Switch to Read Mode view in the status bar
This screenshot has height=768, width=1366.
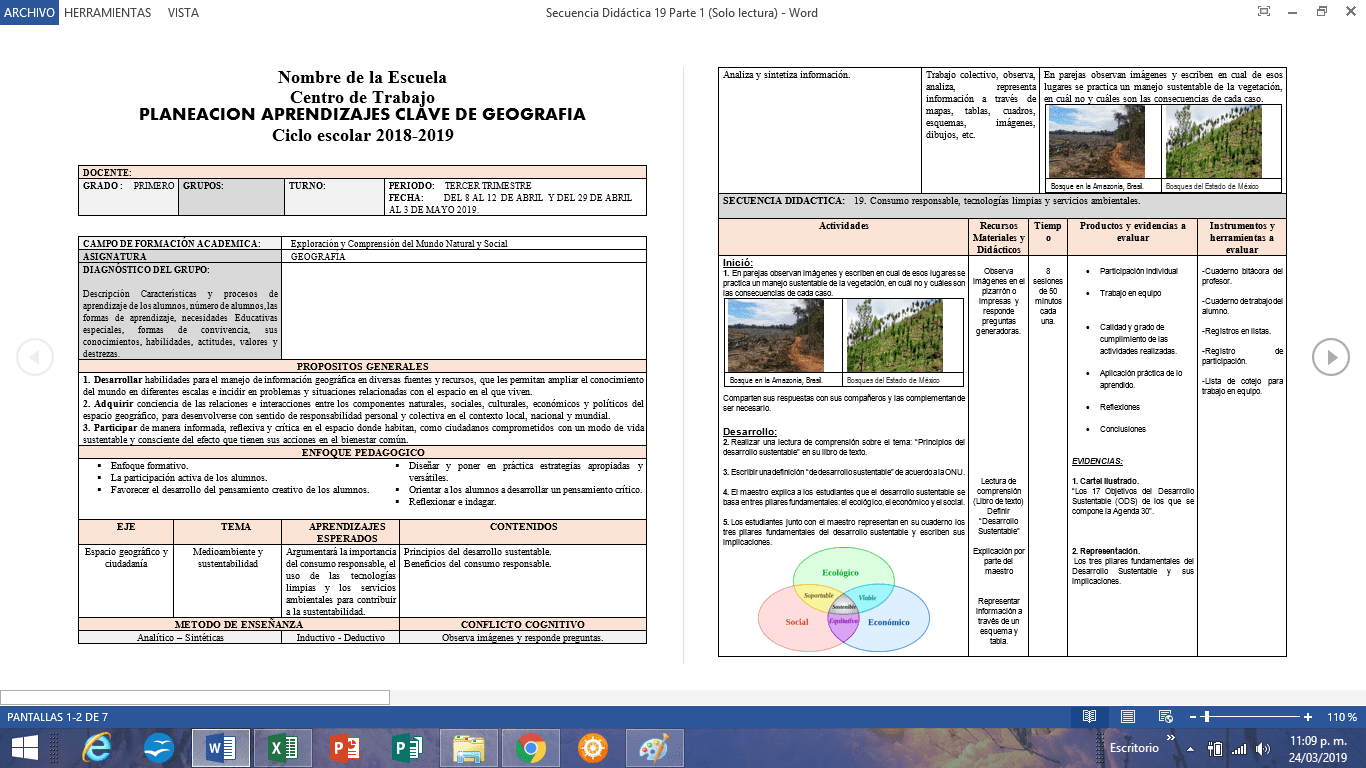(1089, 717)
